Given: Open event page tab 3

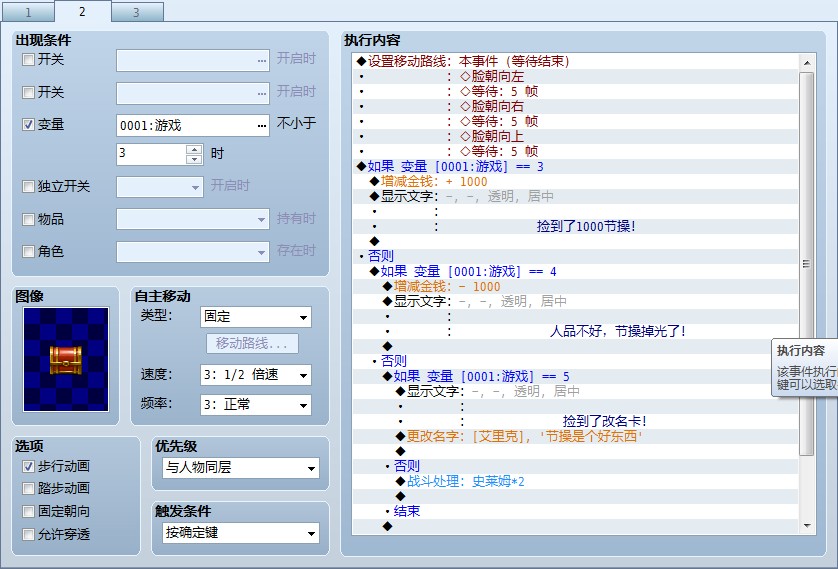Looking at the screenshot, I should coord(137,12).
